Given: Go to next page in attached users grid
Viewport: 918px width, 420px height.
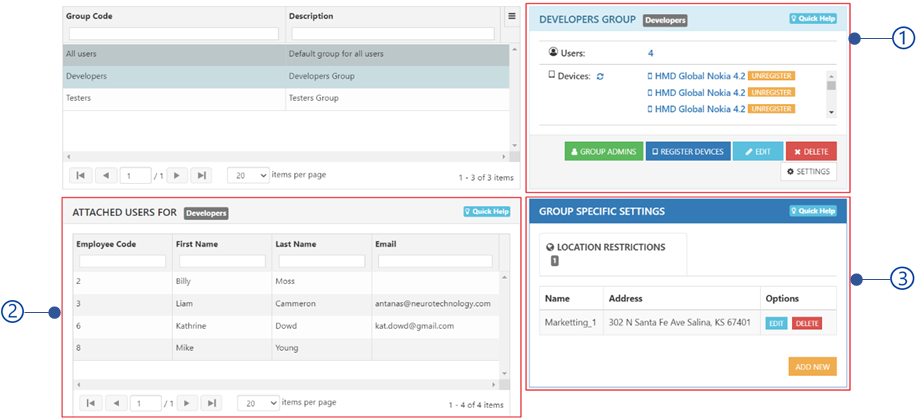Looking at the screenshot, I should (187, 403).
